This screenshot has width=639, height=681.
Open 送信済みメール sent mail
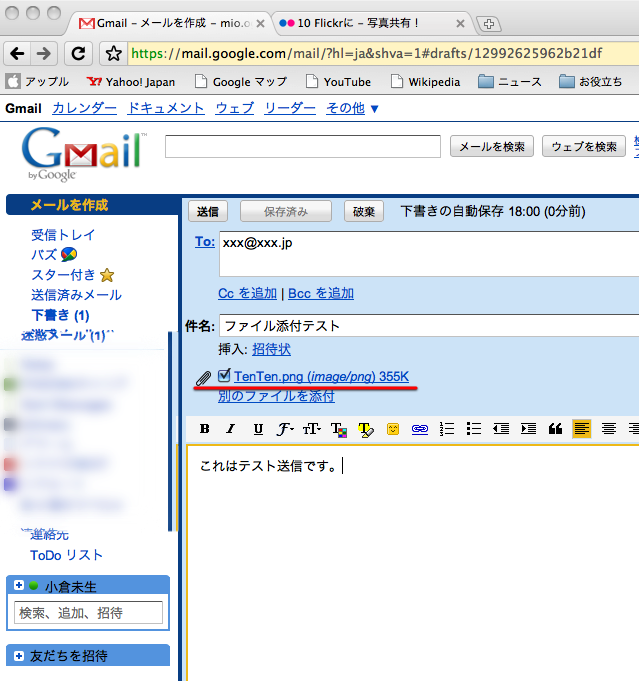76,295
